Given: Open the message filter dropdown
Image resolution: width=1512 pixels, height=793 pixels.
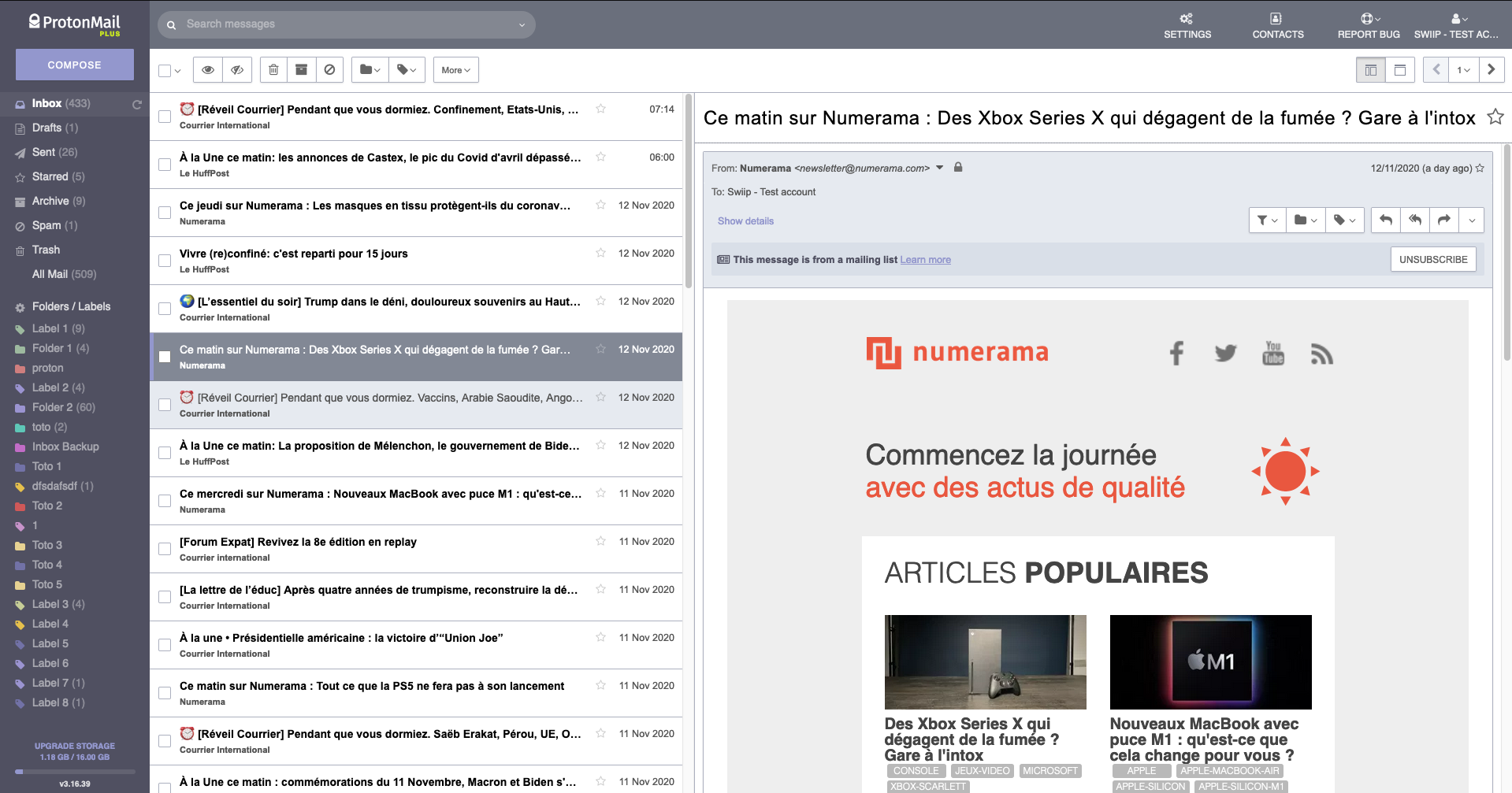Looking at the screenshot, I should pos(1267,220).
